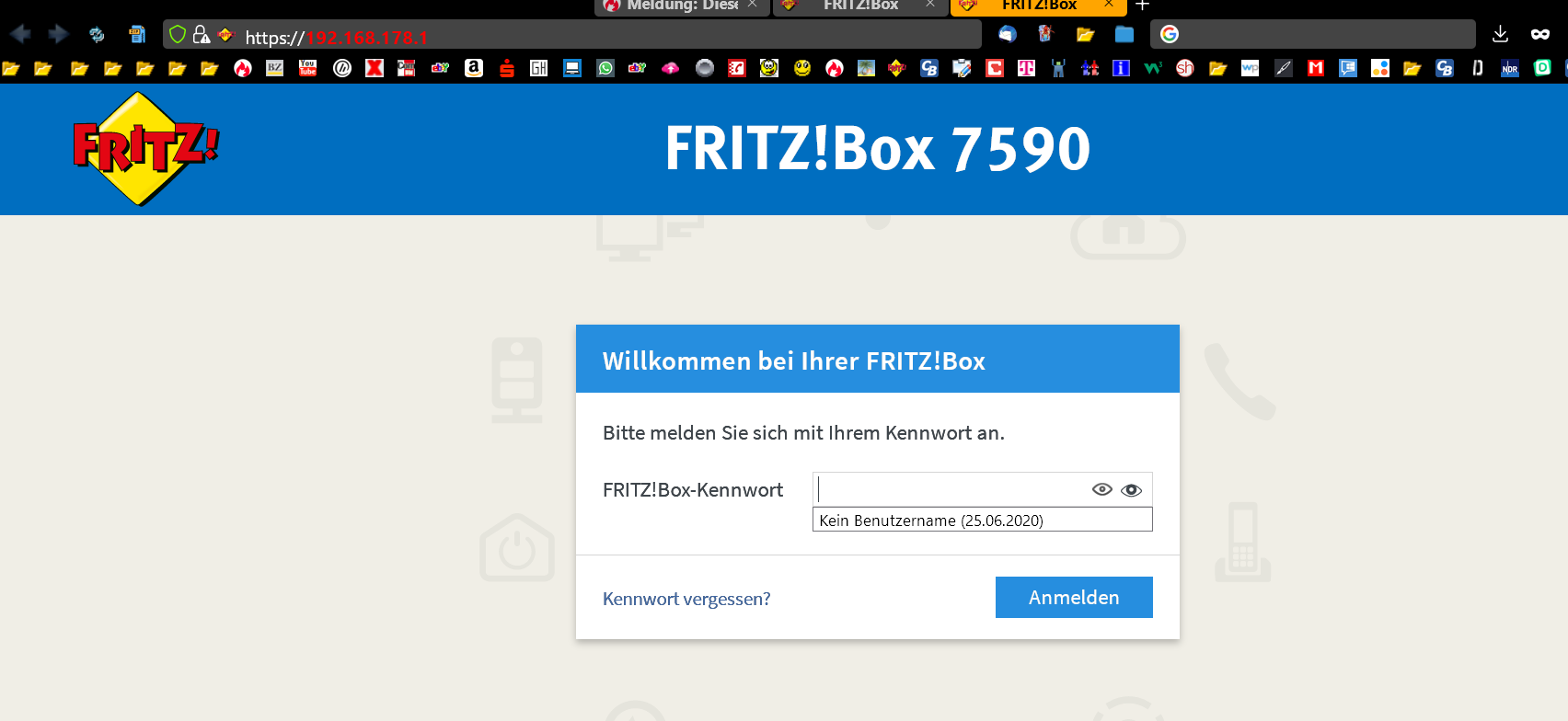
Task: Switch to the Meldung: Diese tab
Action: [681, 6]
